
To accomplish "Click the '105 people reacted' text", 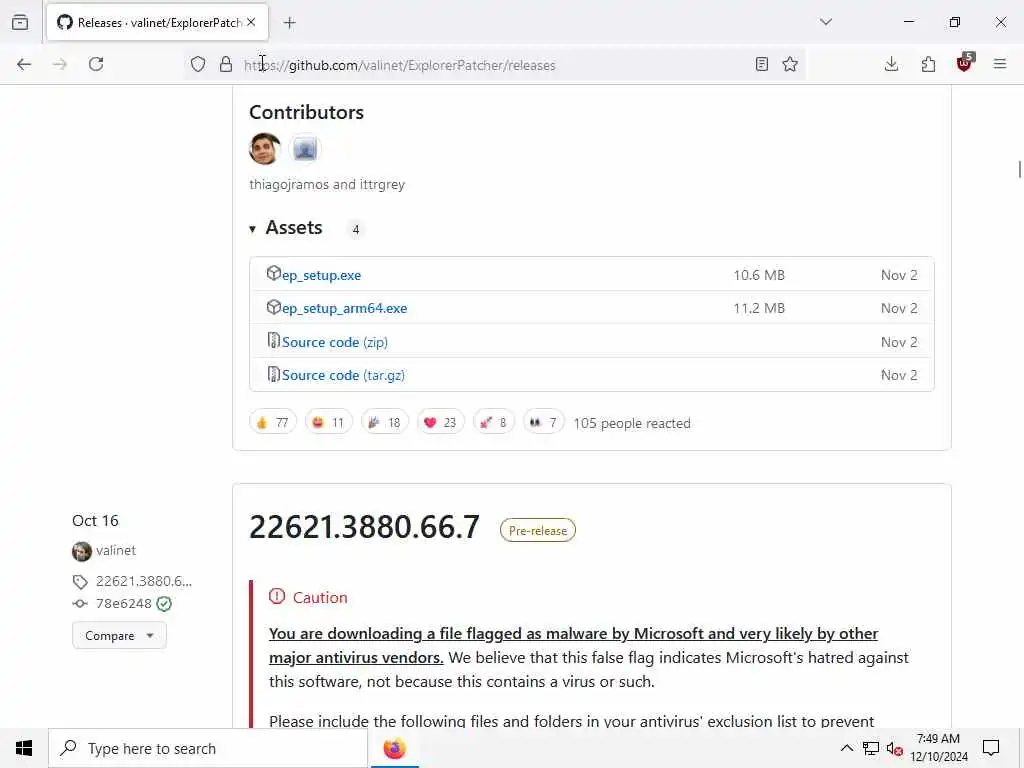I will pos(632,423).
